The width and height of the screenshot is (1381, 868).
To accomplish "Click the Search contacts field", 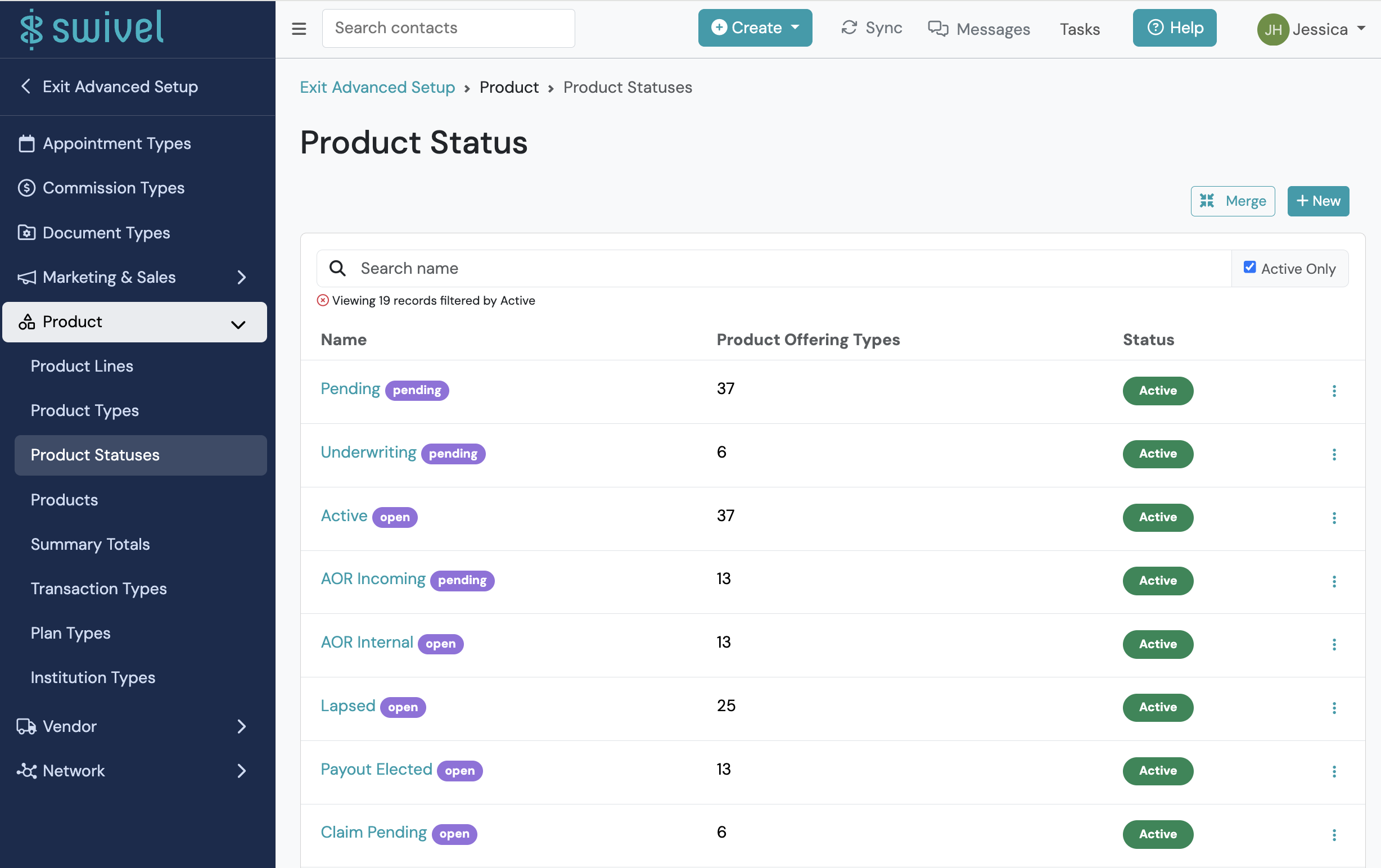I will coord(449,28).
